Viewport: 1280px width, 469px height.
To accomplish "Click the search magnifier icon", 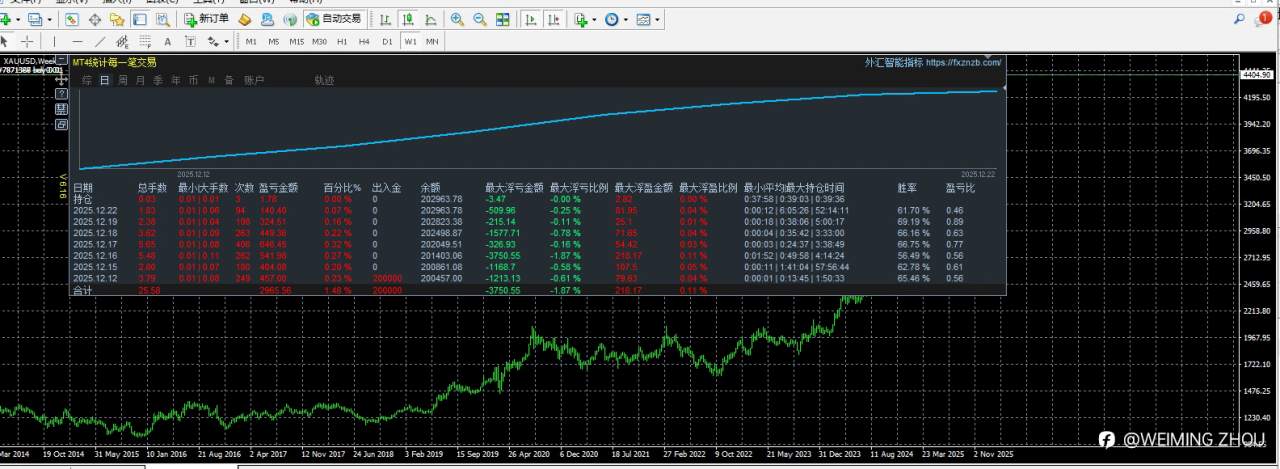I will pos(1239,19).
